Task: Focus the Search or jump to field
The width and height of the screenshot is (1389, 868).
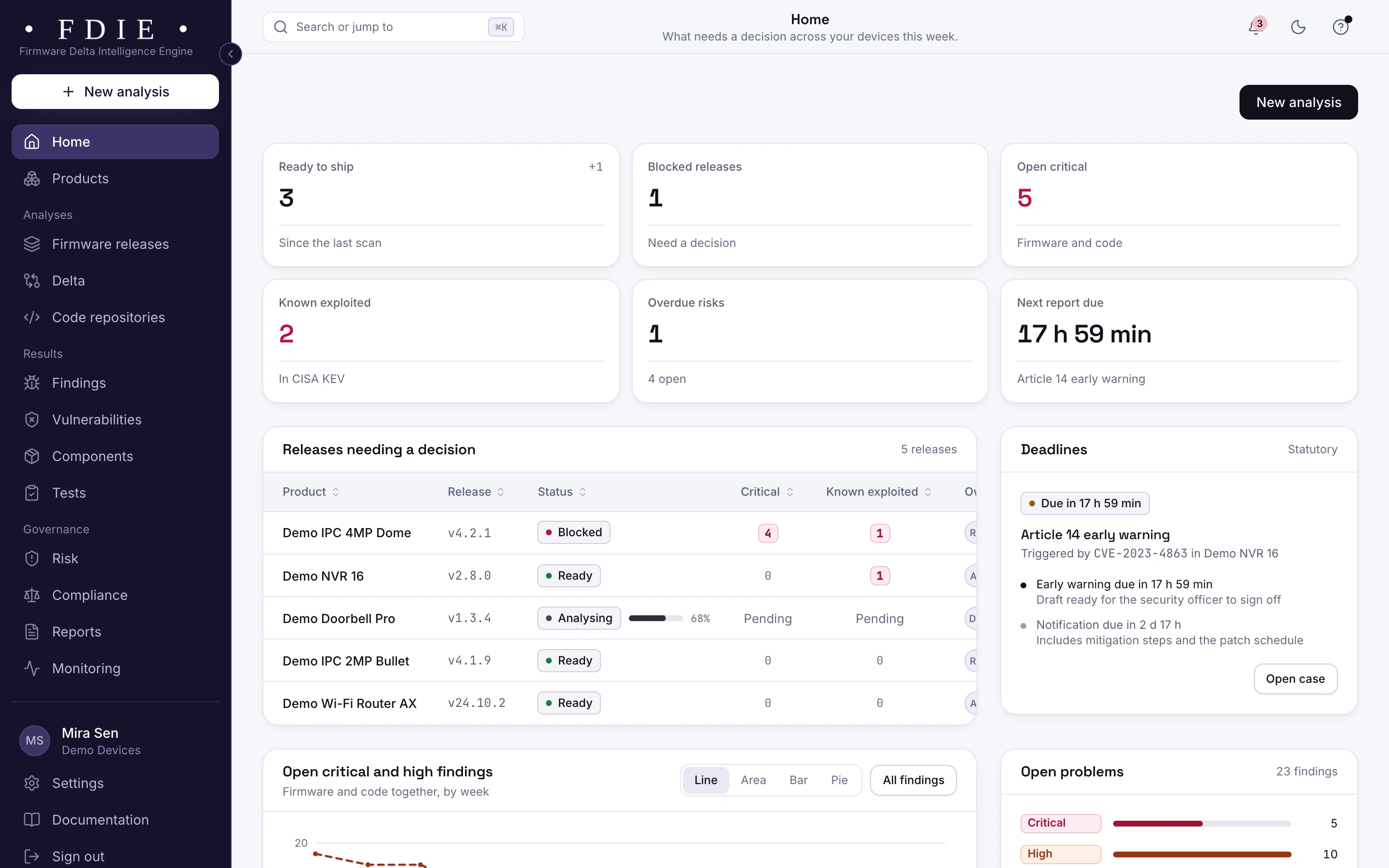Action: point(393,27)
